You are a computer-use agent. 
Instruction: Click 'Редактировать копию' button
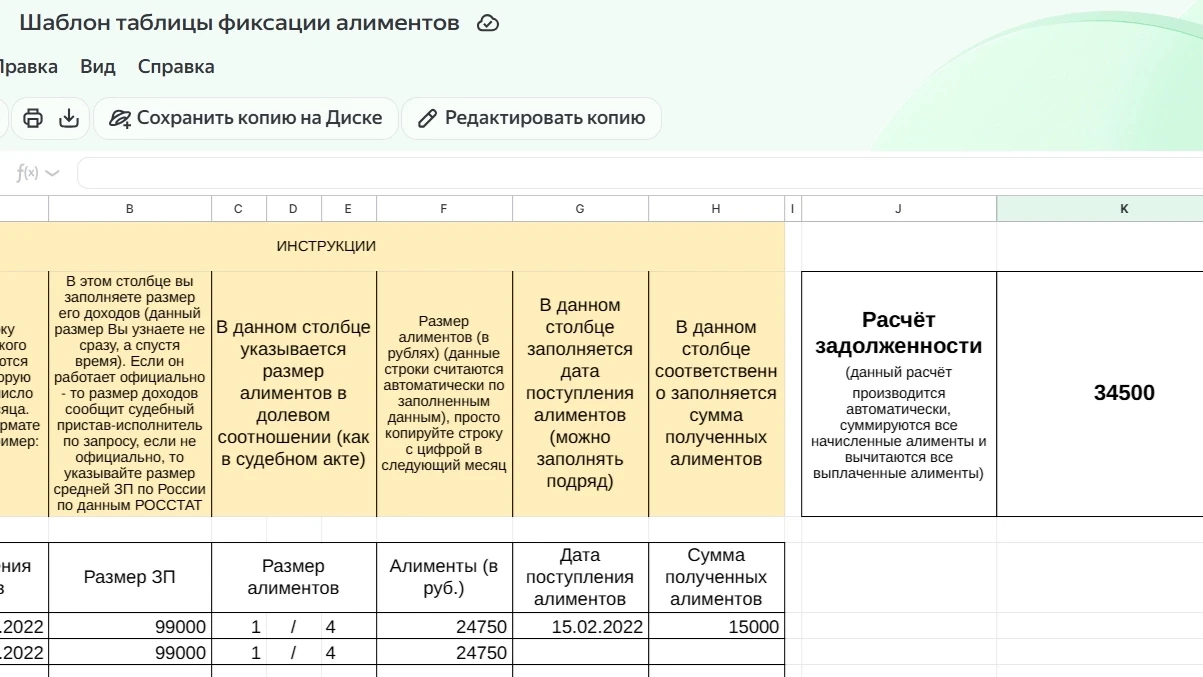531,118
